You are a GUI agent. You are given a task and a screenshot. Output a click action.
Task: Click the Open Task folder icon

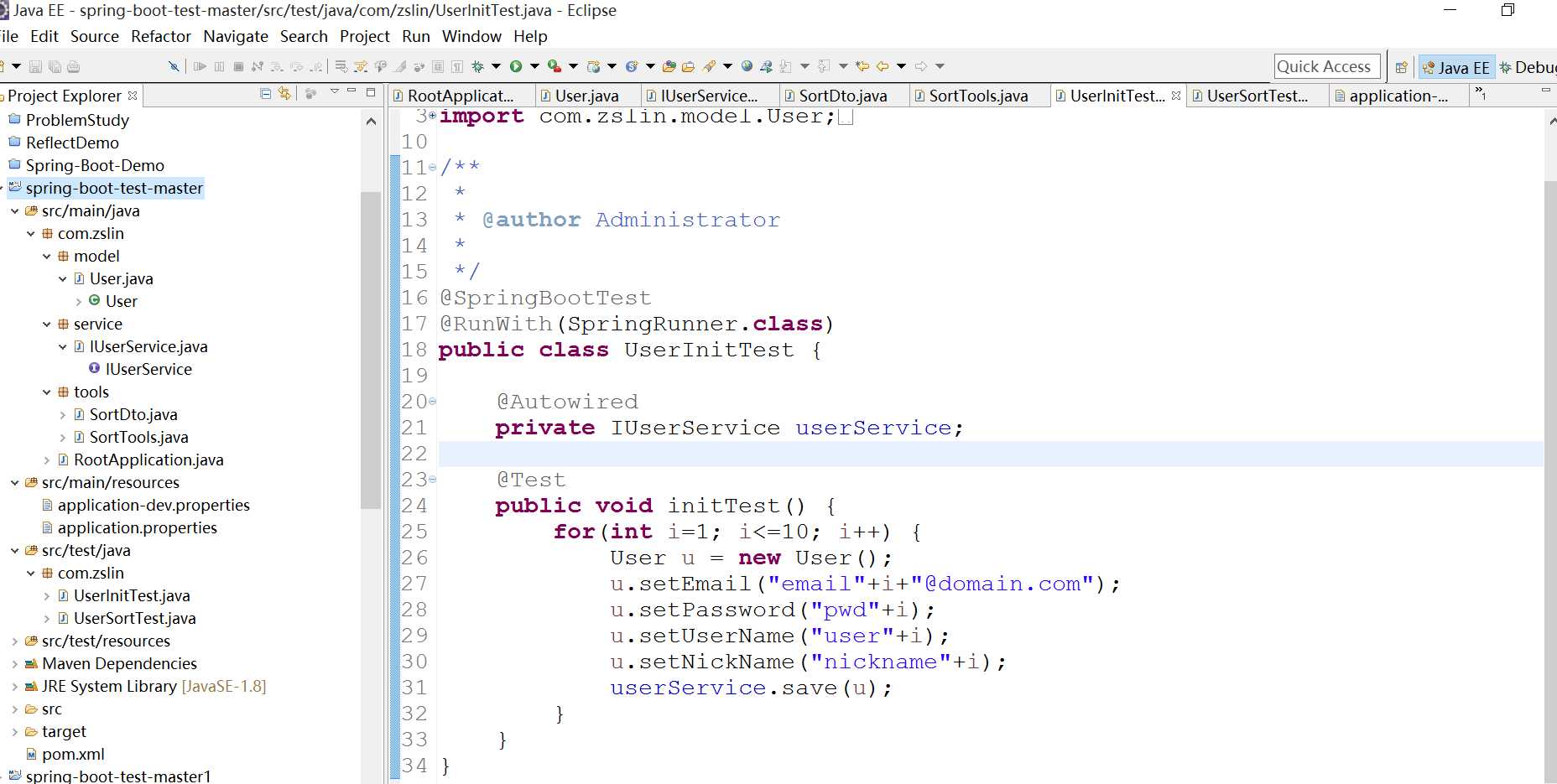(x=688, y=66)
